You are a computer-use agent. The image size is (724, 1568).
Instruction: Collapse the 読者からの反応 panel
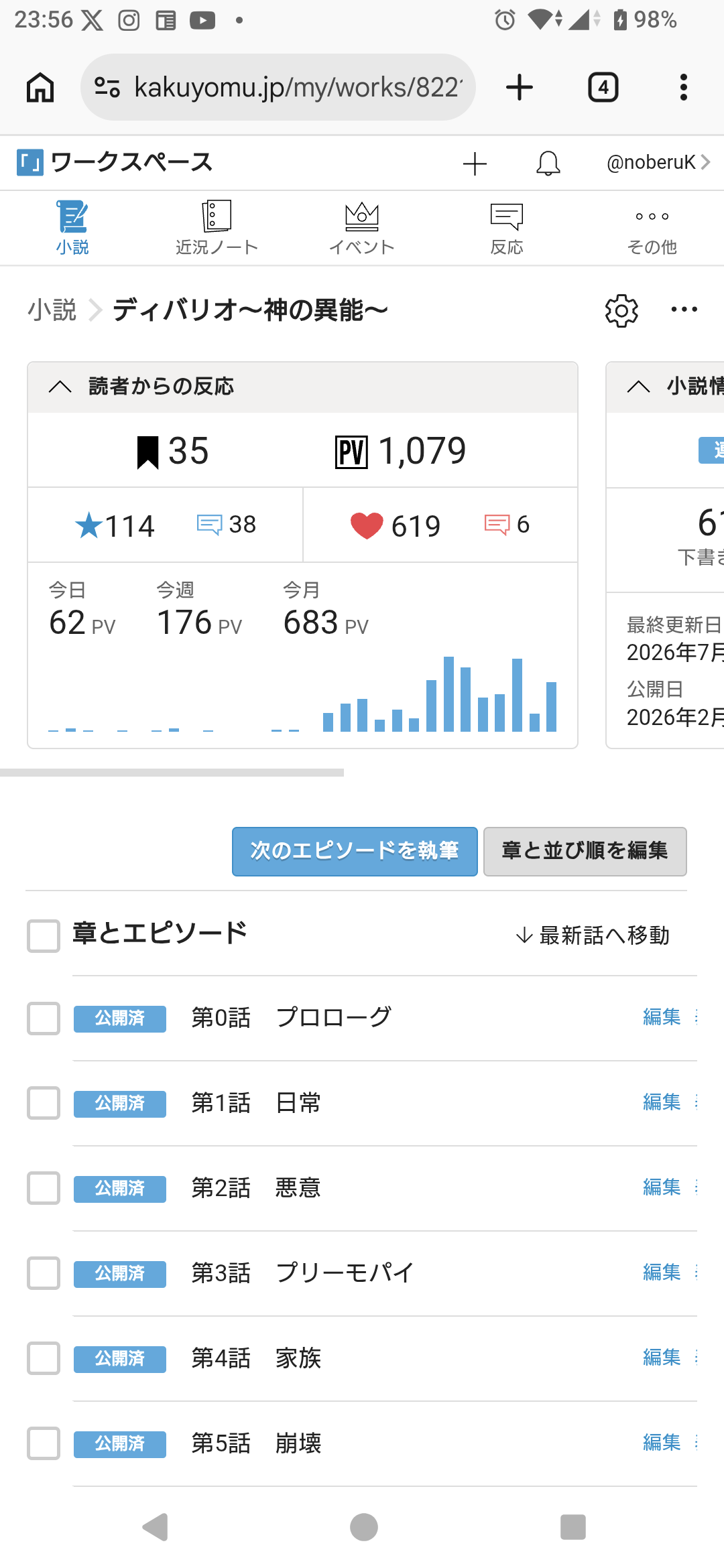tap(60, 387)
